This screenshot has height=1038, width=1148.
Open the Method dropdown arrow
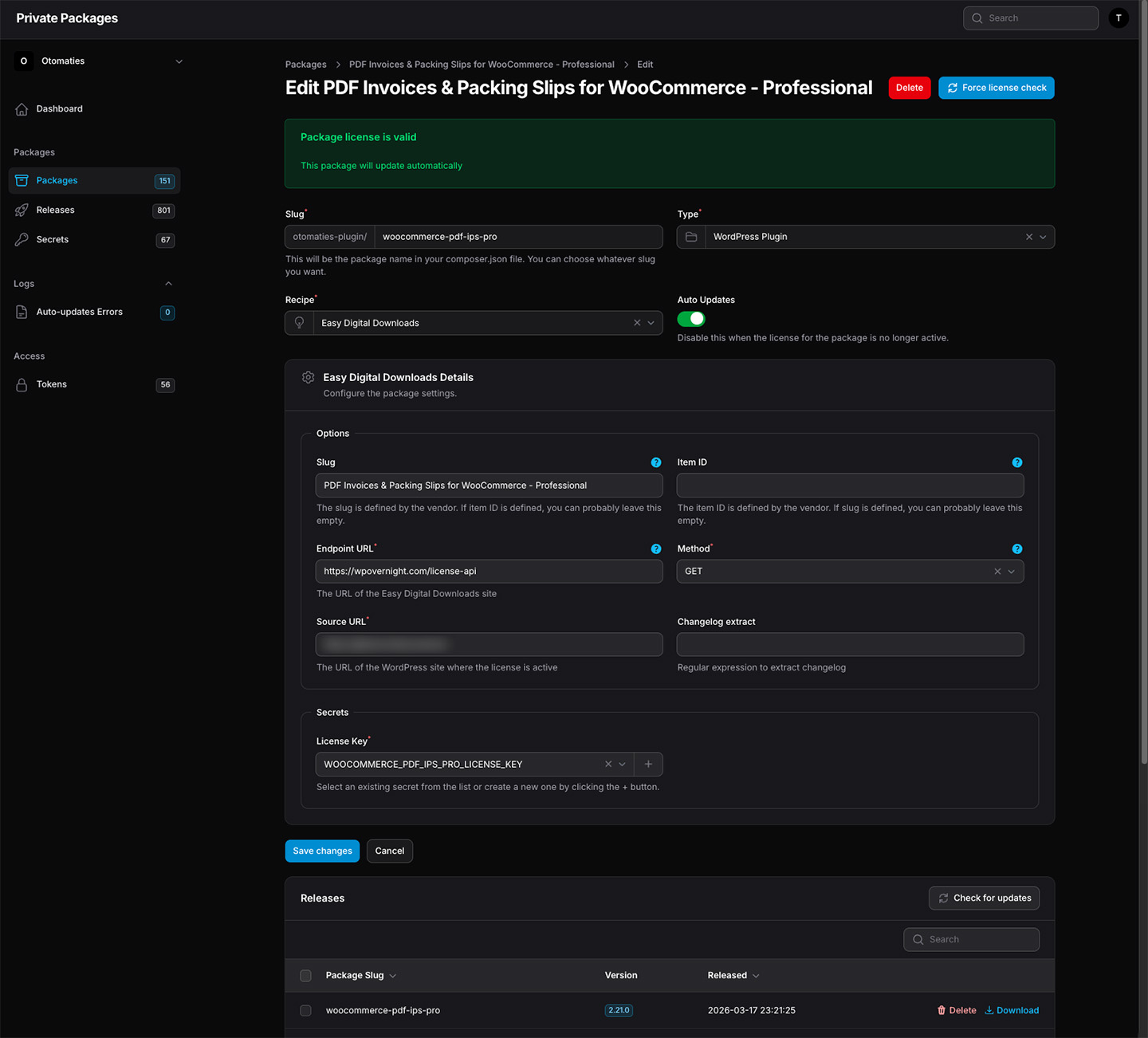(1012, 572)
